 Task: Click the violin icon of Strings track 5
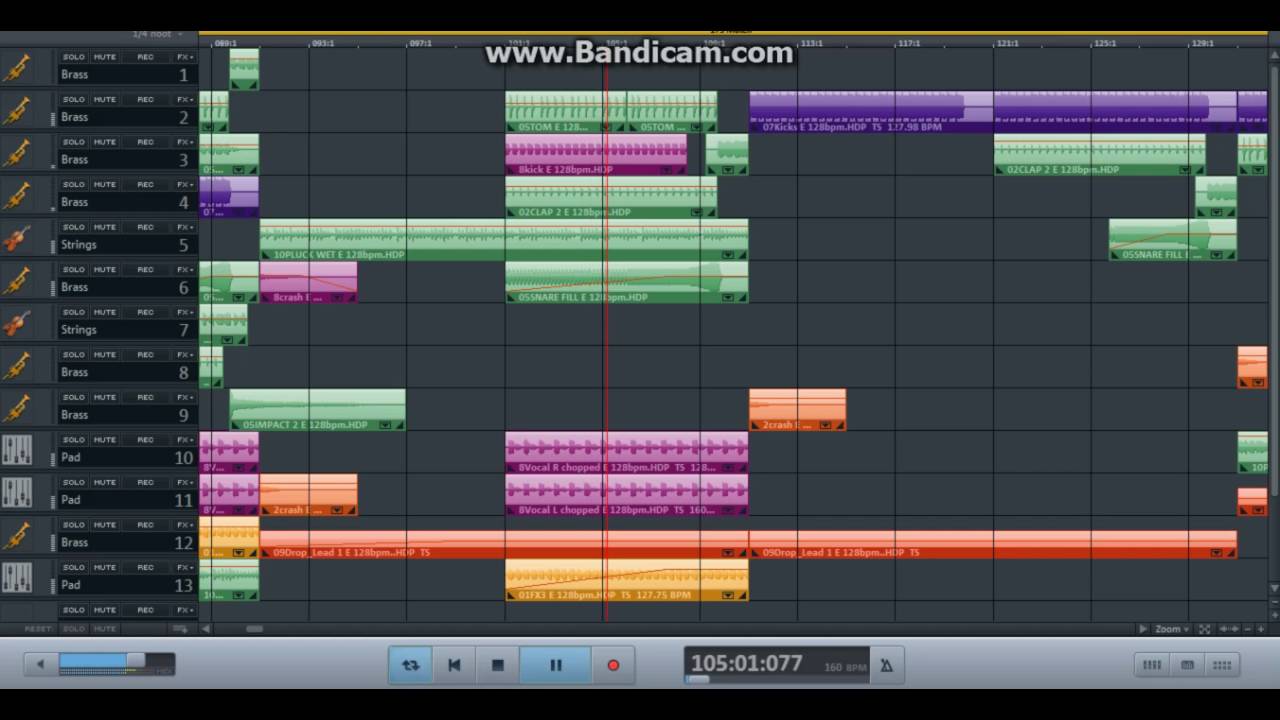(17, 238)
